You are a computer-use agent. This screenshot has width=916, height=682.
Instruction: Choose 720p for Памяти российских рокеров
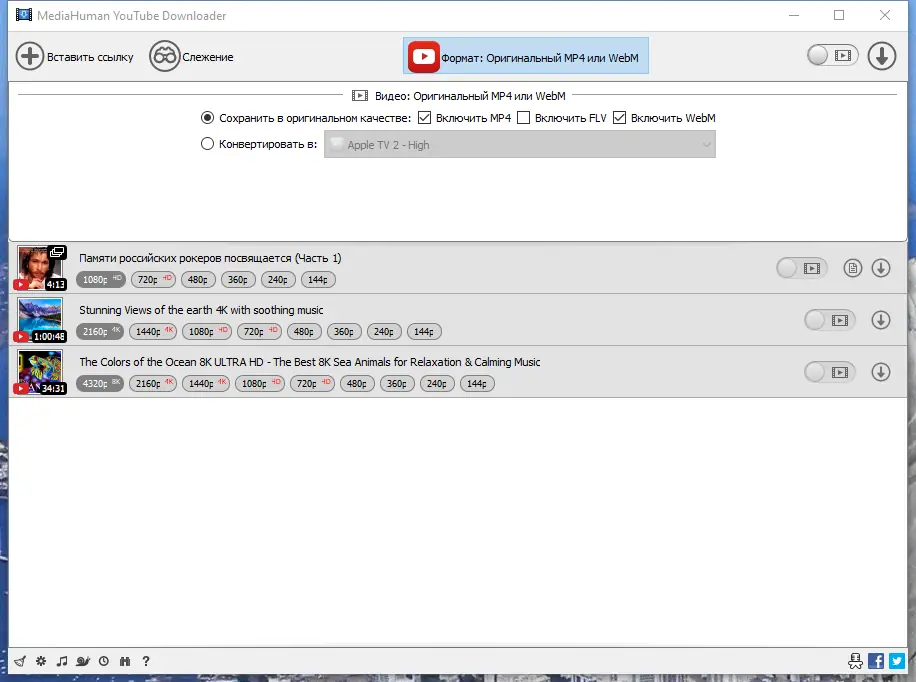point(153,280)
